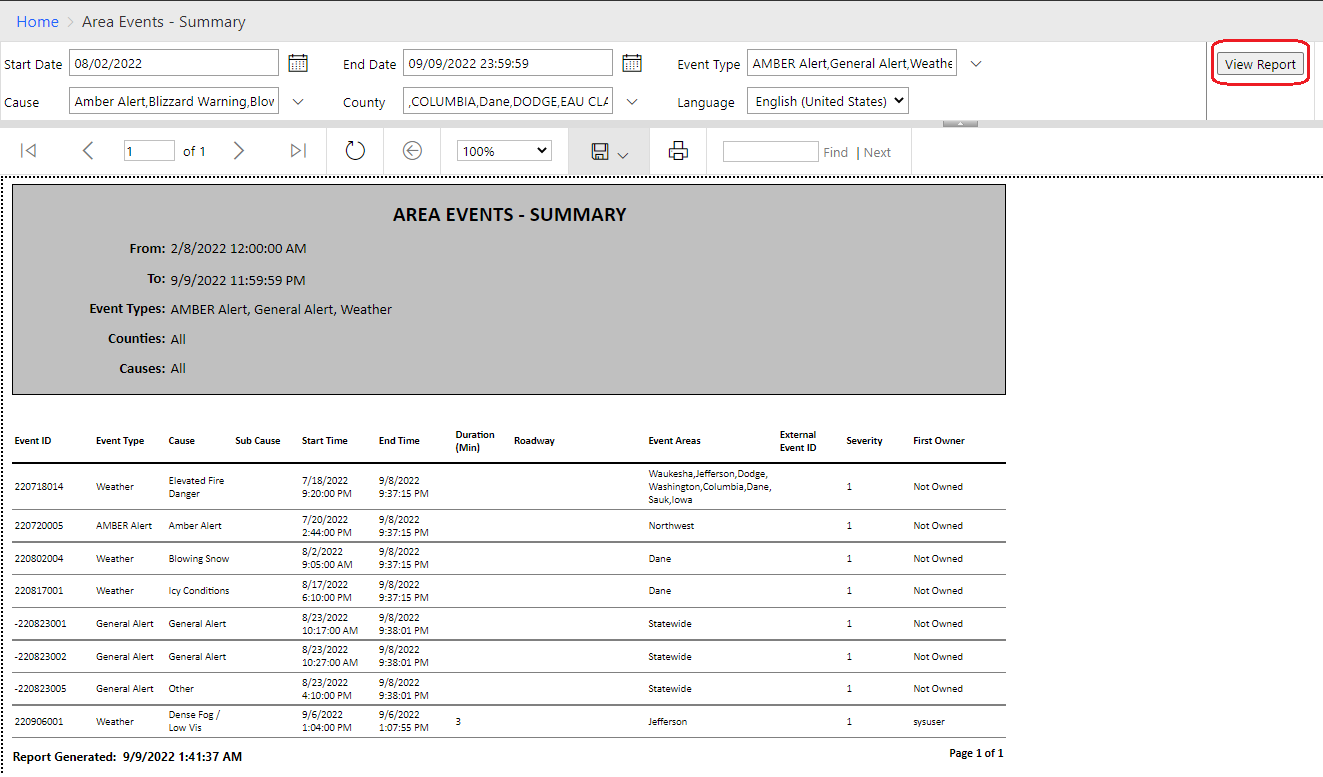Click the find text box
The height and width of the screenshot is (777, 1323).
(x=770, y=151)
